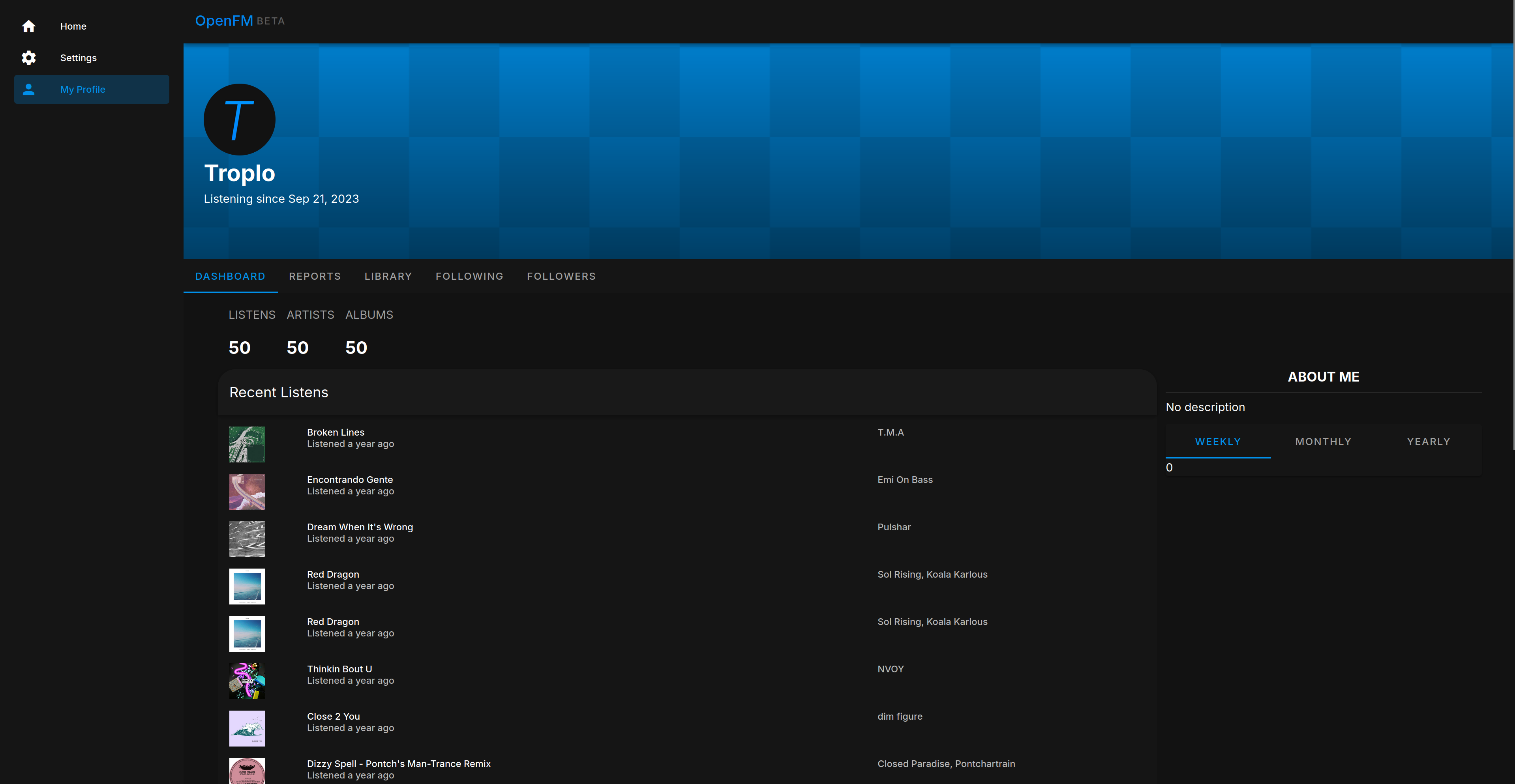
Task: Open the Close 2 You album artwork
Action: (247, 728)
